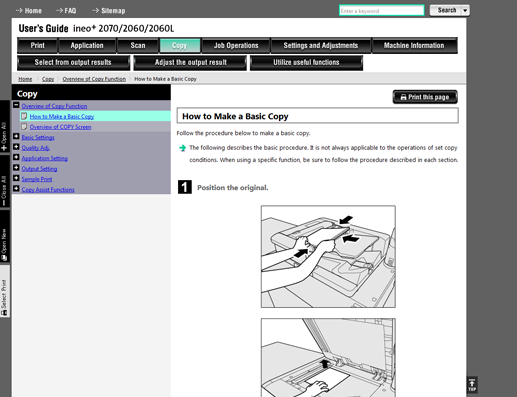Open the Search button dropdown arrow
This screenshot has height=397, width=517.
[465, 11]
